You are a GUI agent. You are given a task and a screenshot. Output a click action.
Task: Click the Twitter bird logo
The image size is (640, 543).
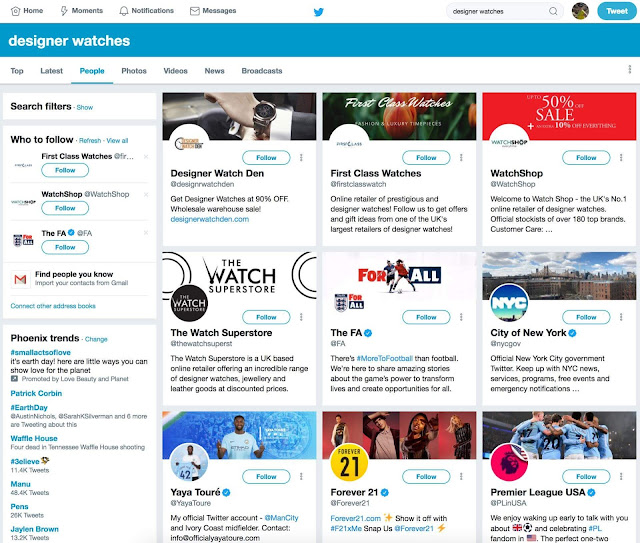point(319,12)
